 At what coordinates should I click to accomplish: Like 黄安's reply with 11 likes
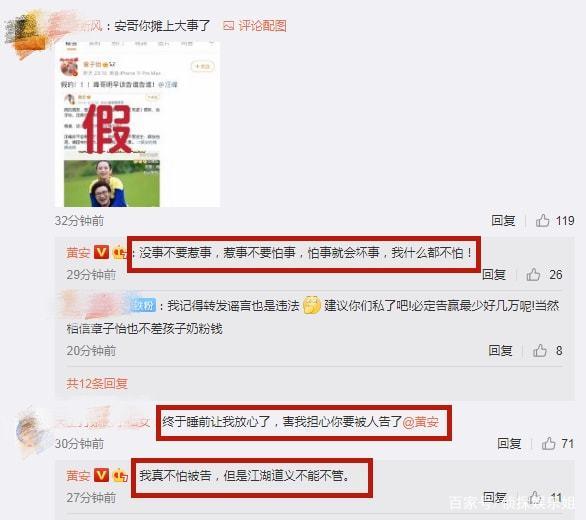(x=534, y=498)
